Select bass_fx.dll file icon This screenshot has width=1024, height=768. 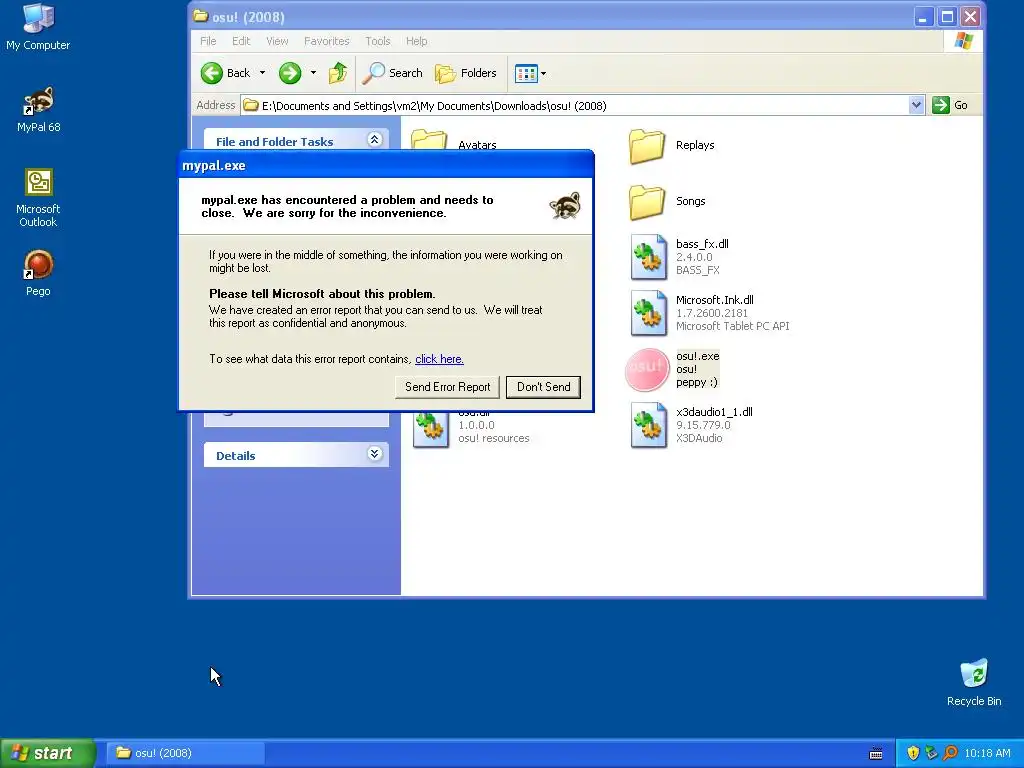click(x=648, y=257)
